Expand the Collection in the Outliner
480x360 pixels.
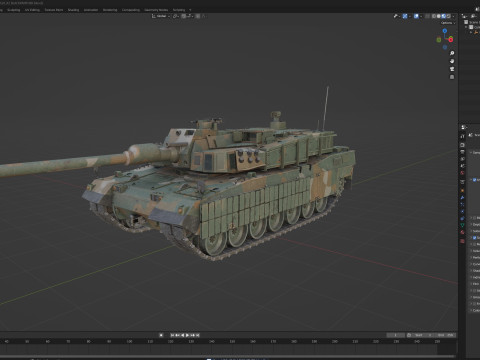point(466,27)
